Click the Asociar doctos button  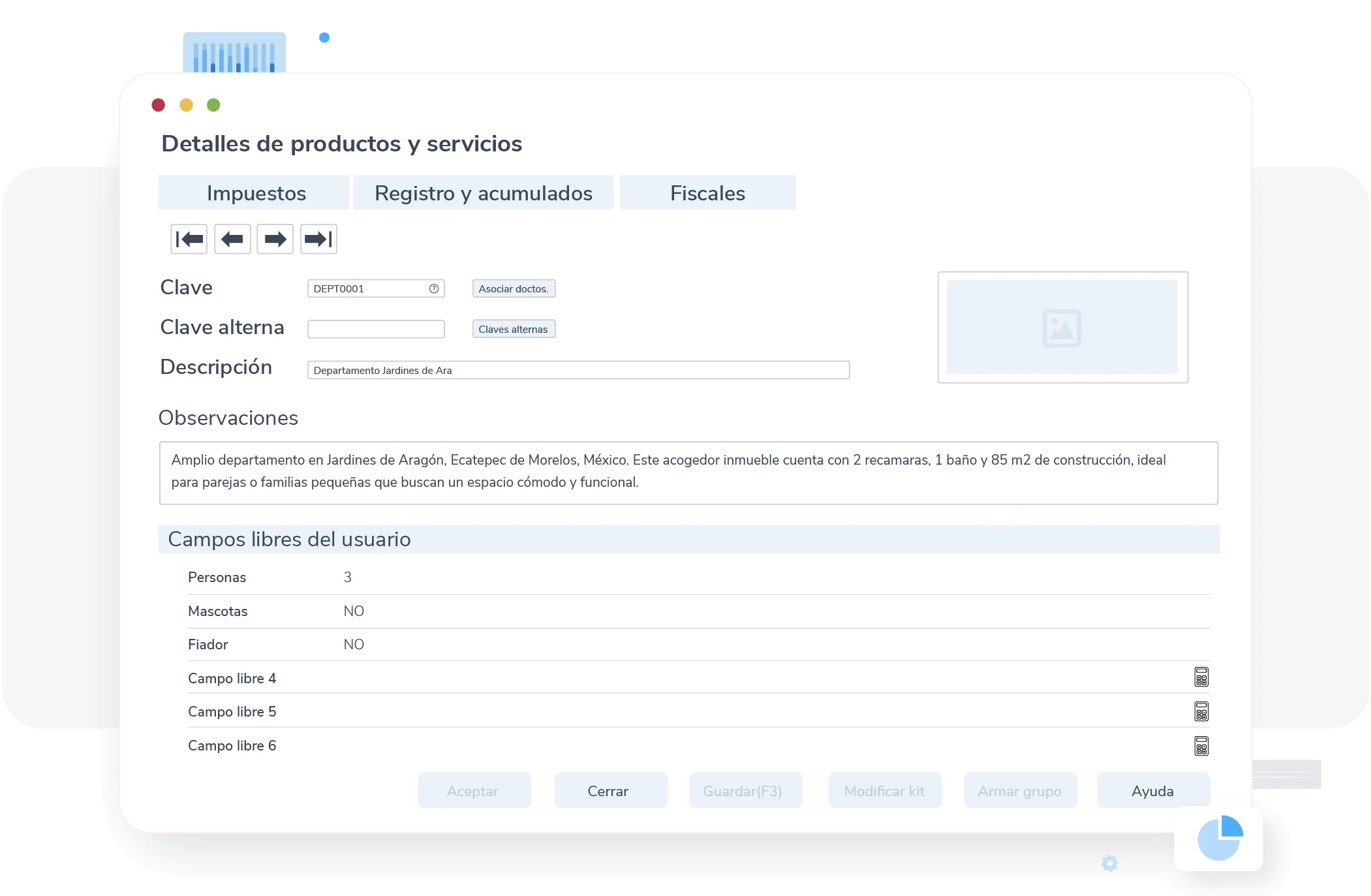[x=513, y=288]
